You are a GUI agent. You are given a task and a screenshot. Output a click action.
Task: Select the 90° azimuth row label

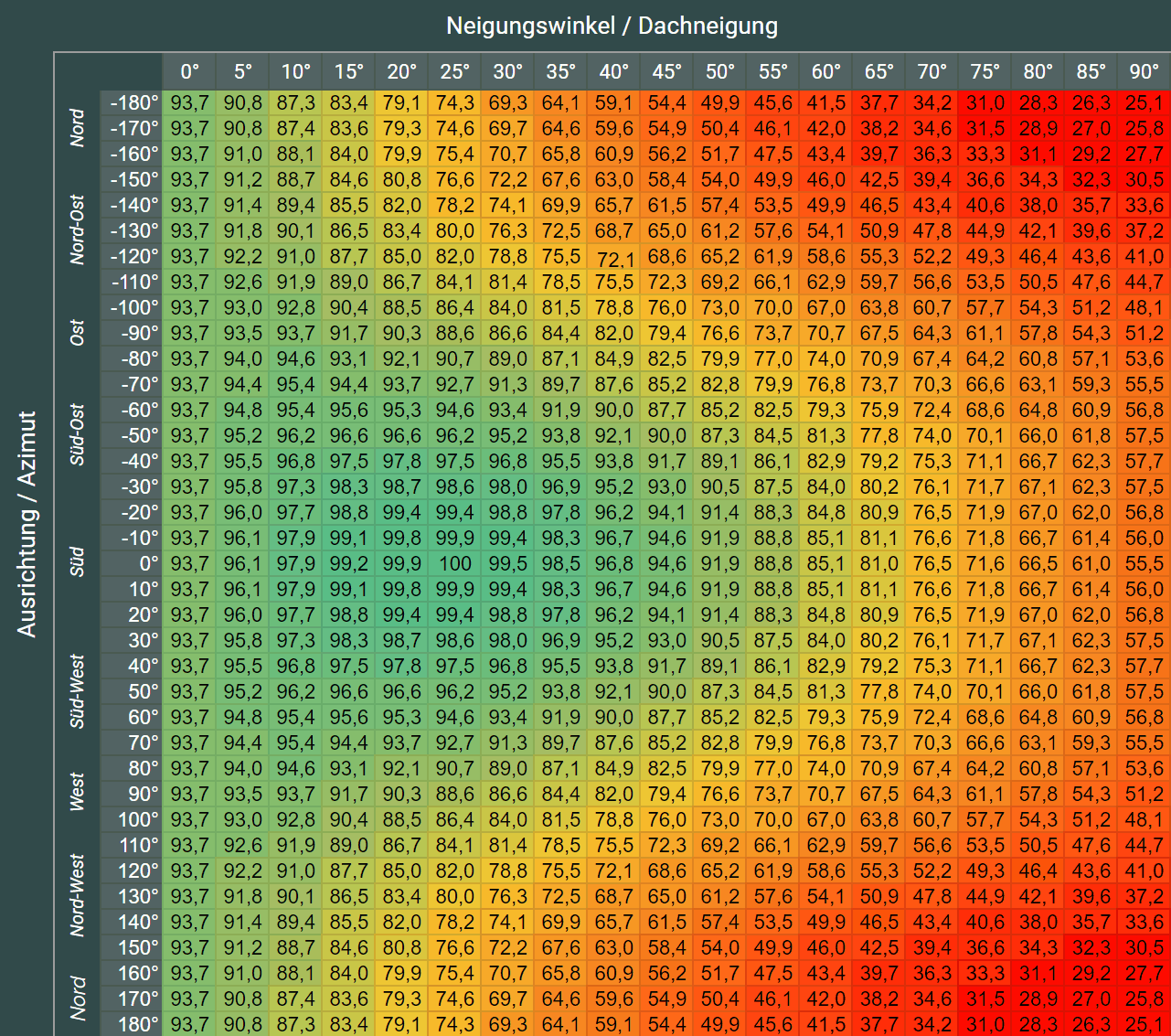click(132, 795)
